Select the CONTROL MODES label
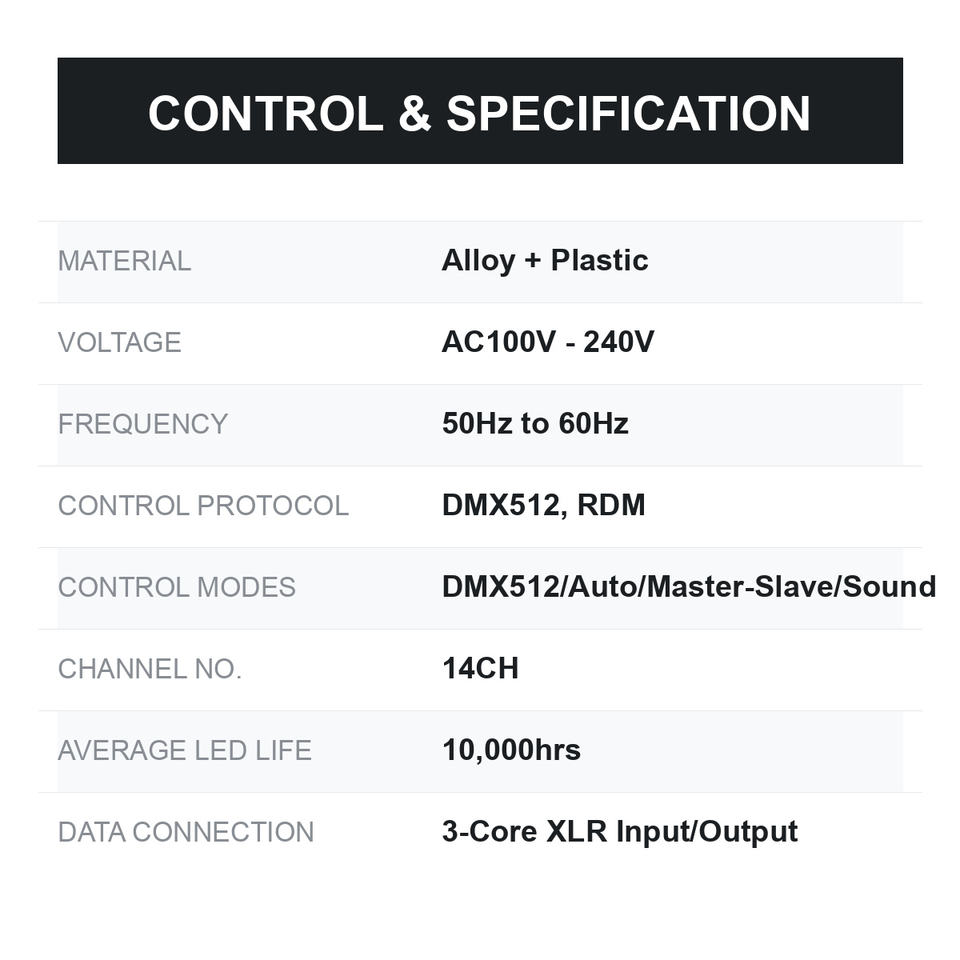Screen dimensions: 960x960 pyautogui.click(x=177, y=587)
